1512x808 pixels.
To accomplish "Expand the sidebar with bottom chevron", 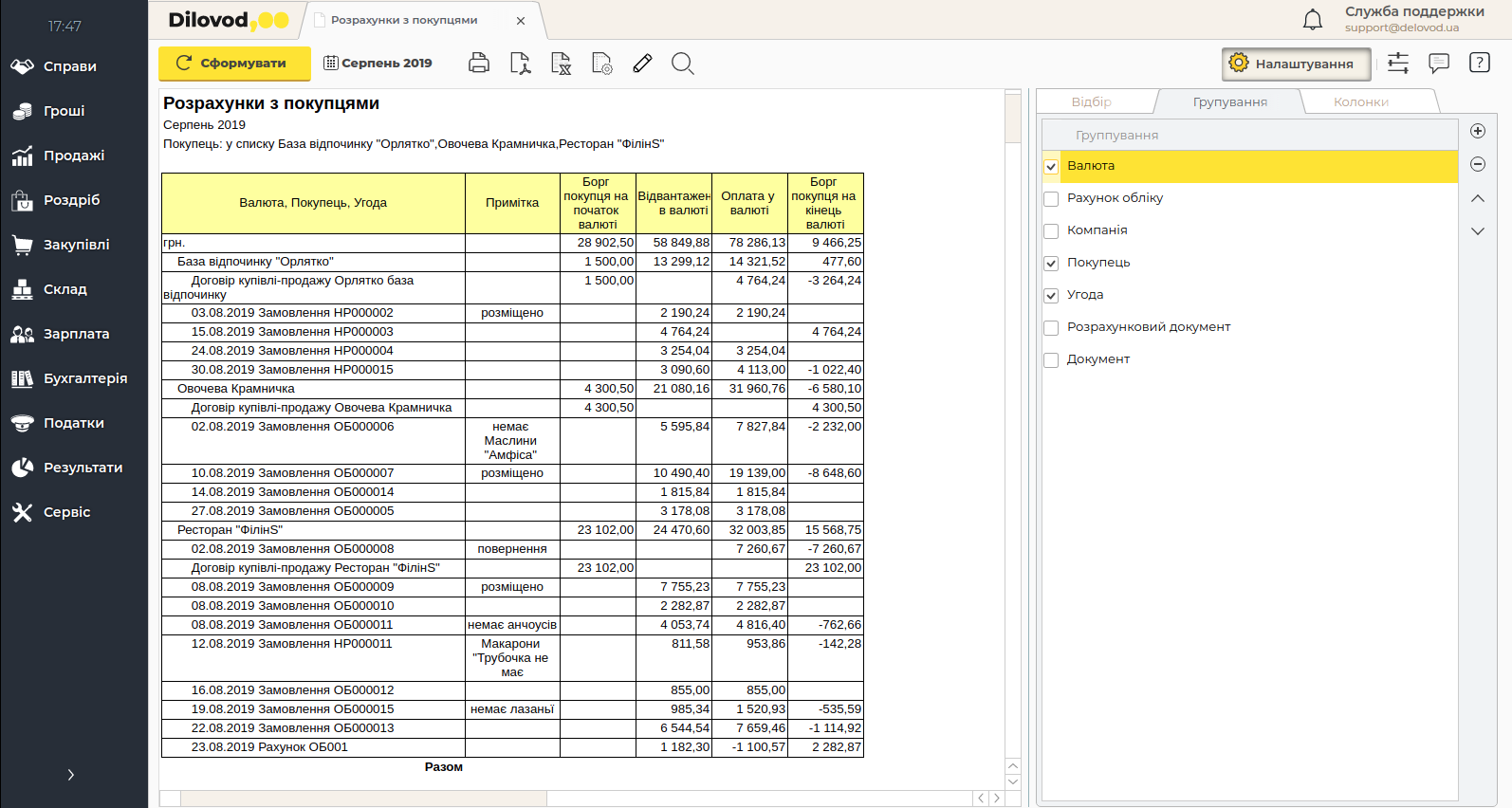I will point(71,775).
